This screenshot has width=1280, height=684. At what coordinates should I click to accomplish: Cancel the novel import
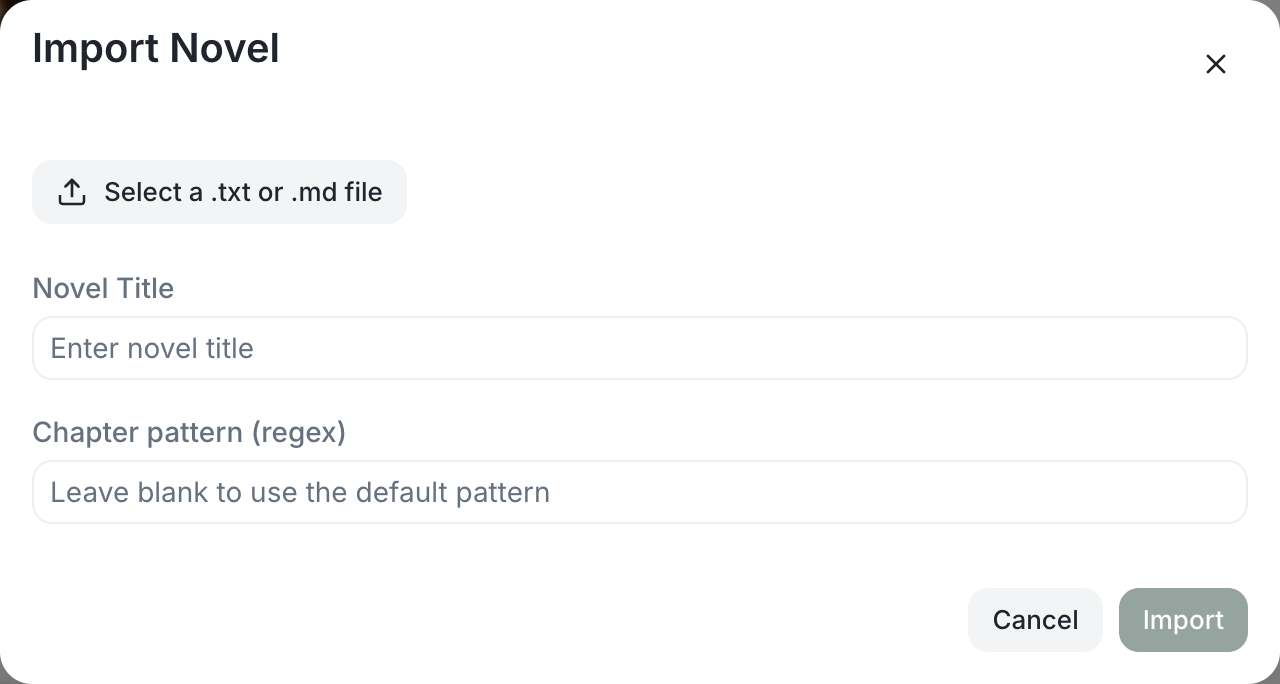1035,620
